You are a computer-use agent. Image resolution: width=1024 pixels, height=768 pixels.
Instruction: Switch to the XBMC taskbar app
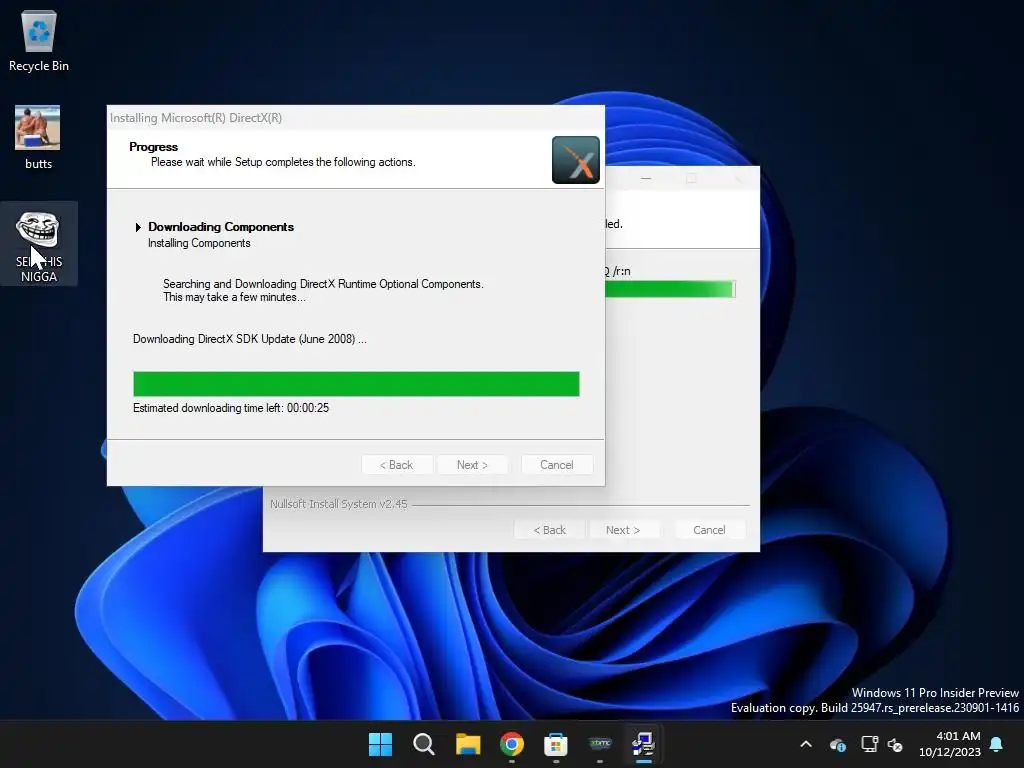[600, 744]
